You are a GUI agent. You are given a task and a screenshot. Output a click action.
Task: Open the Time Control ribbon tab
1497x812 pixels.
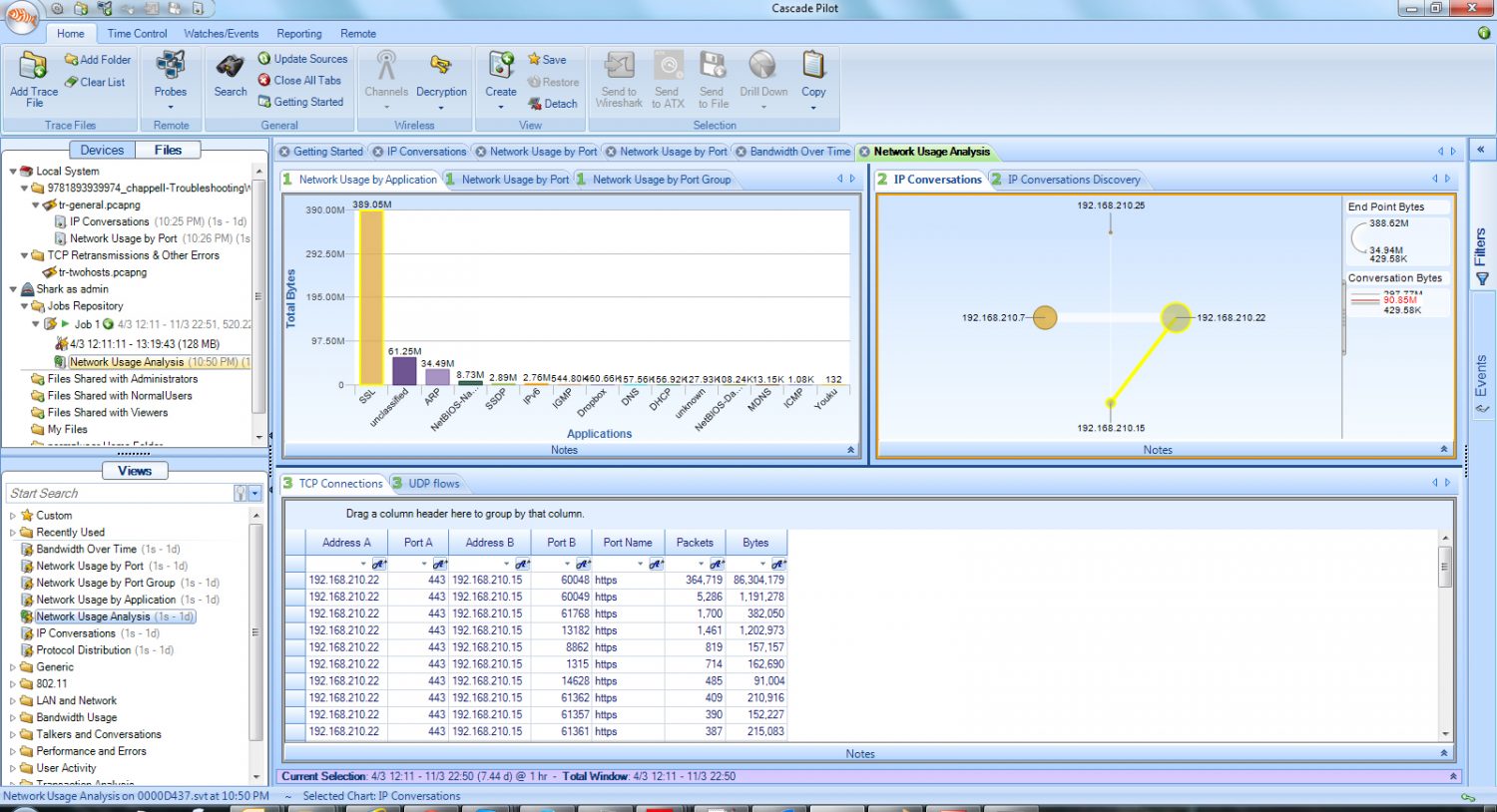(137, 33)
